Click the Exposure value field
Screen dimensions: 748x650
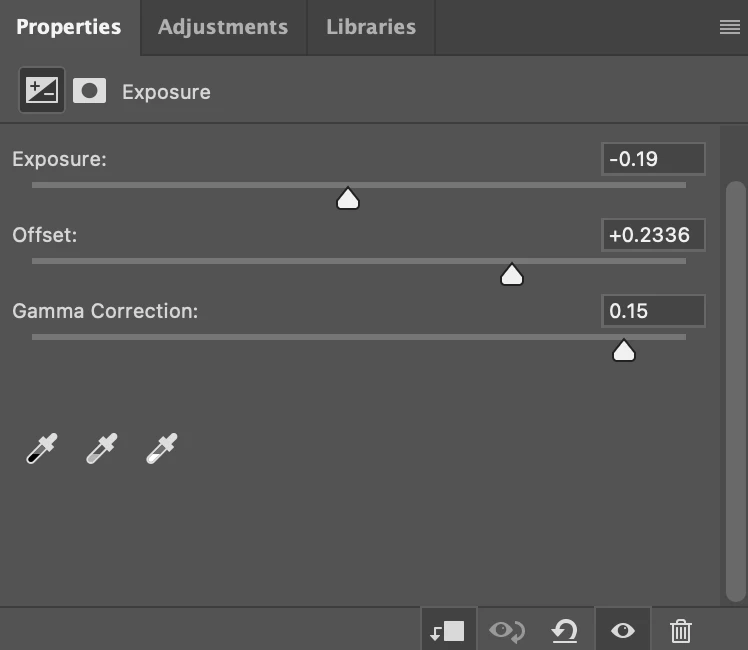[653, 159]
